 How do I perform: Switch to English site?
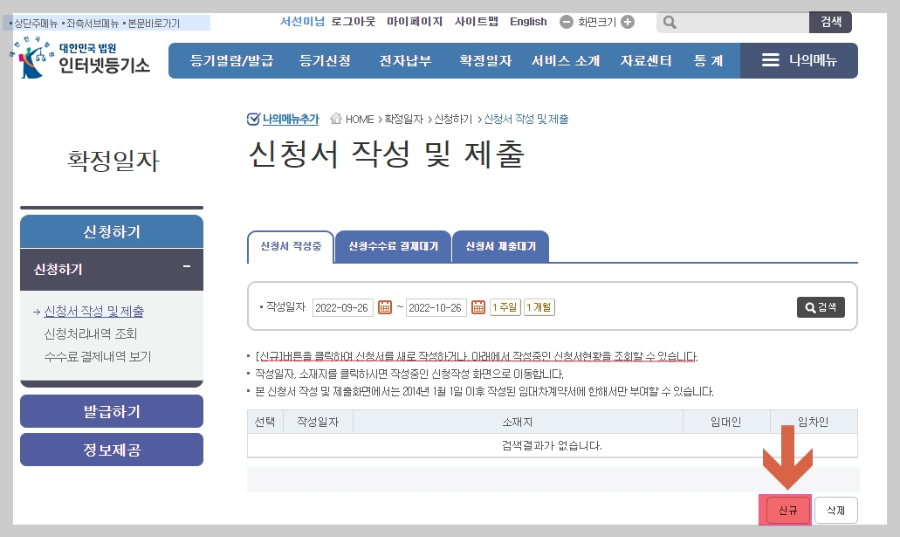tap(528, 22)
